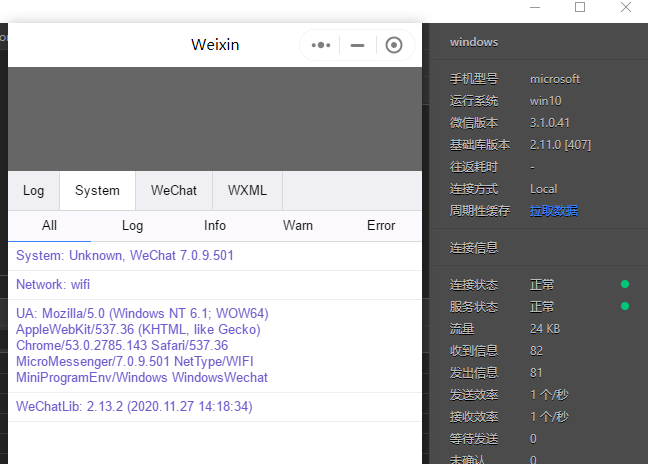Click the 接收效率 1 个/秒 value
Image resolution: width=648 pixels, height=464 pixels.
(549, 416)
